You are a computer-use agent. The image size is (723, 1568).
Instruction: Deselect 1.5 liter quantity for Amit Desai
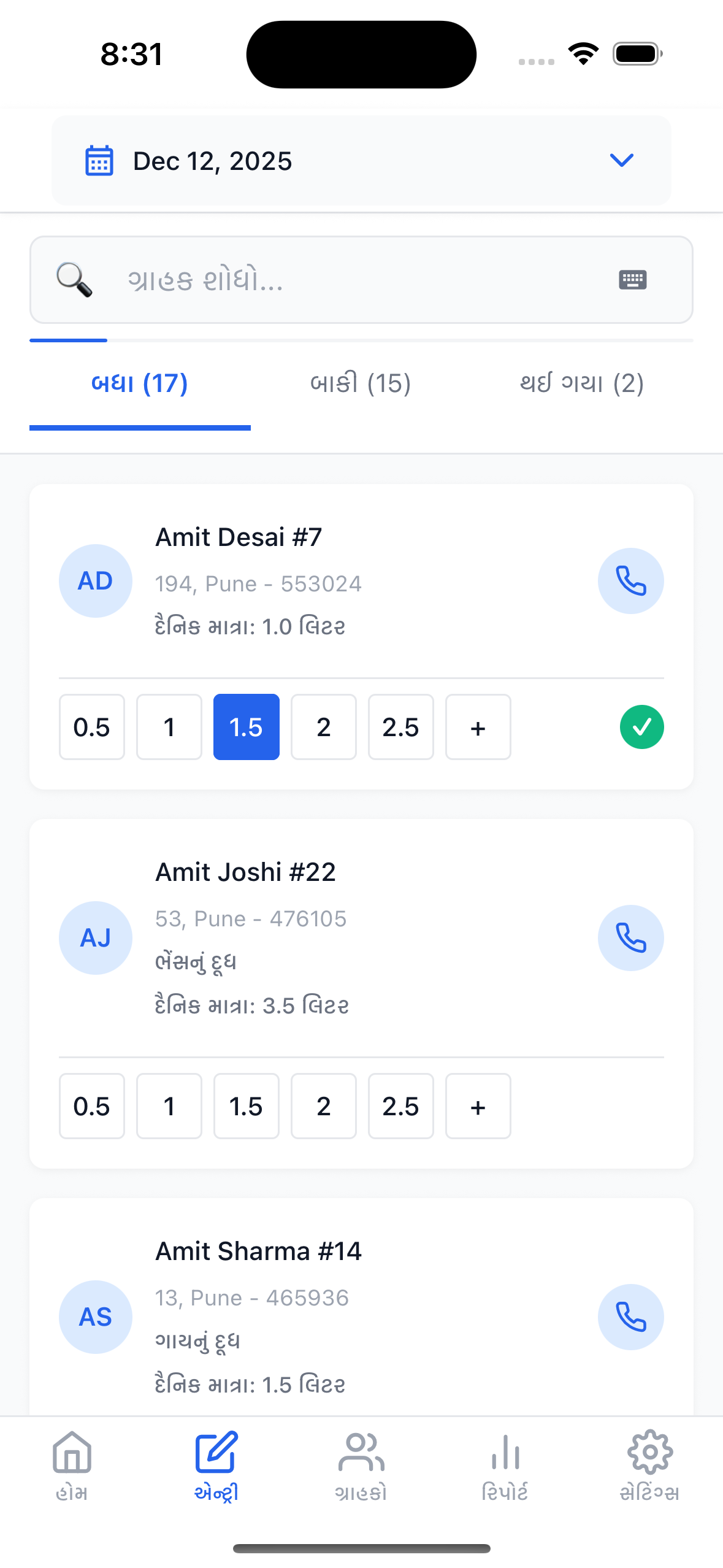pyautogui.click(x=246, y=727)
